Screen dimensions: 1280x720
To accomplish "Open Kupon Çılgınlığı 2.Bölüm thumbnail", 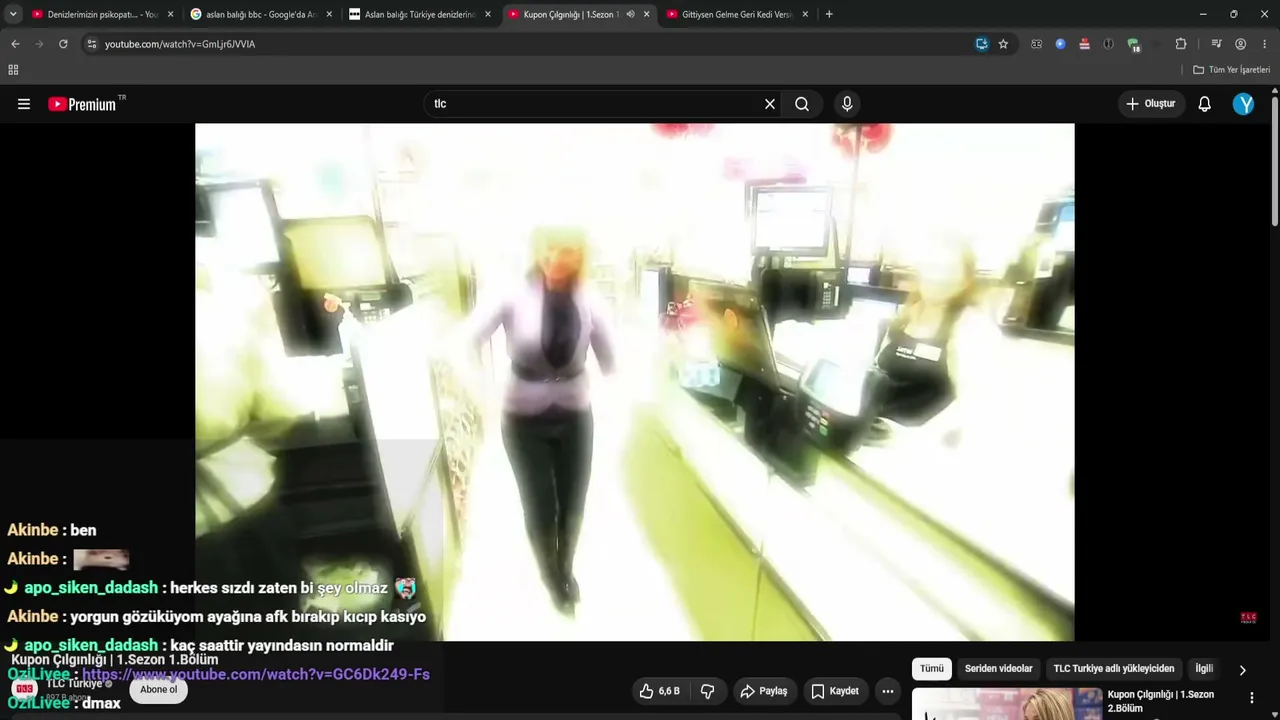I will coord(1007,704).
